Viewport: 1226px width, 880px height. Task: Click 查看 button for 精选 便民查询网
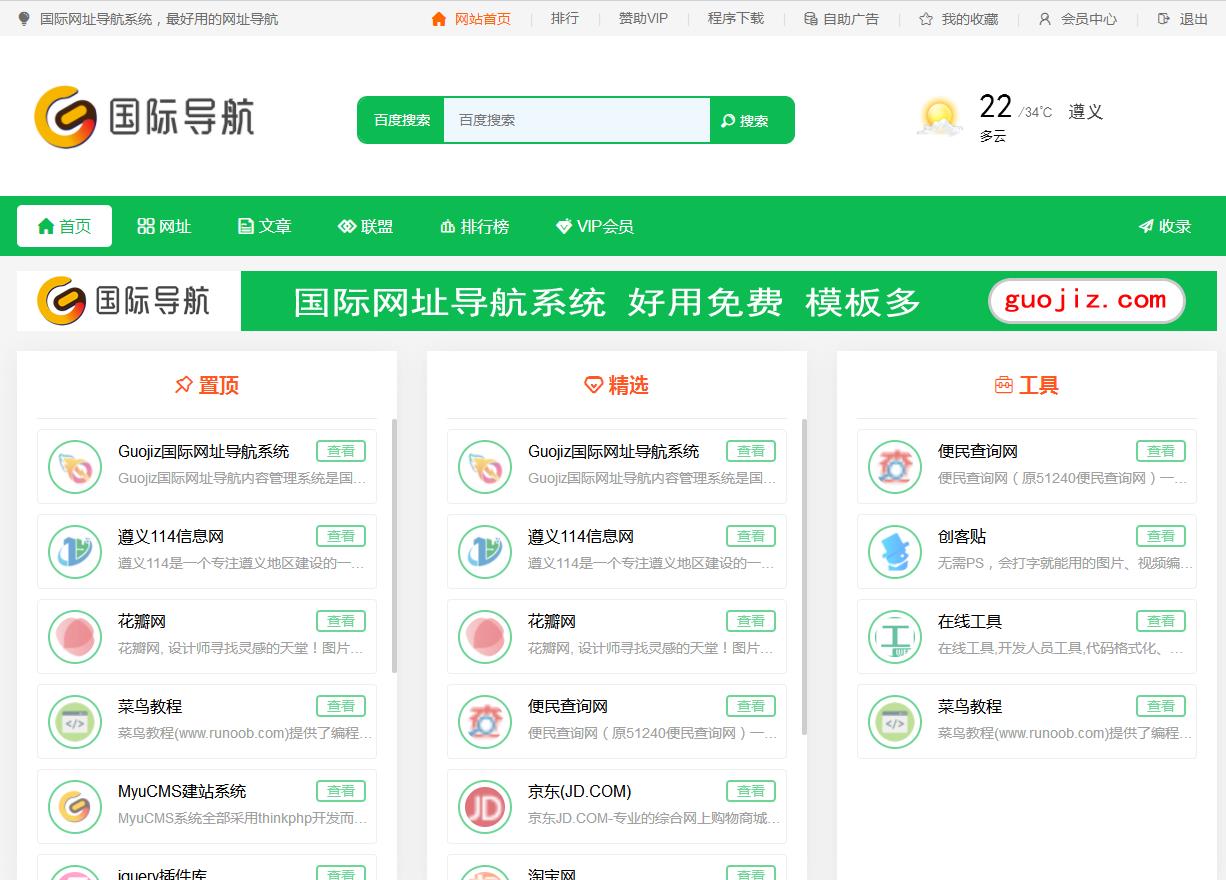click(751, 706)
